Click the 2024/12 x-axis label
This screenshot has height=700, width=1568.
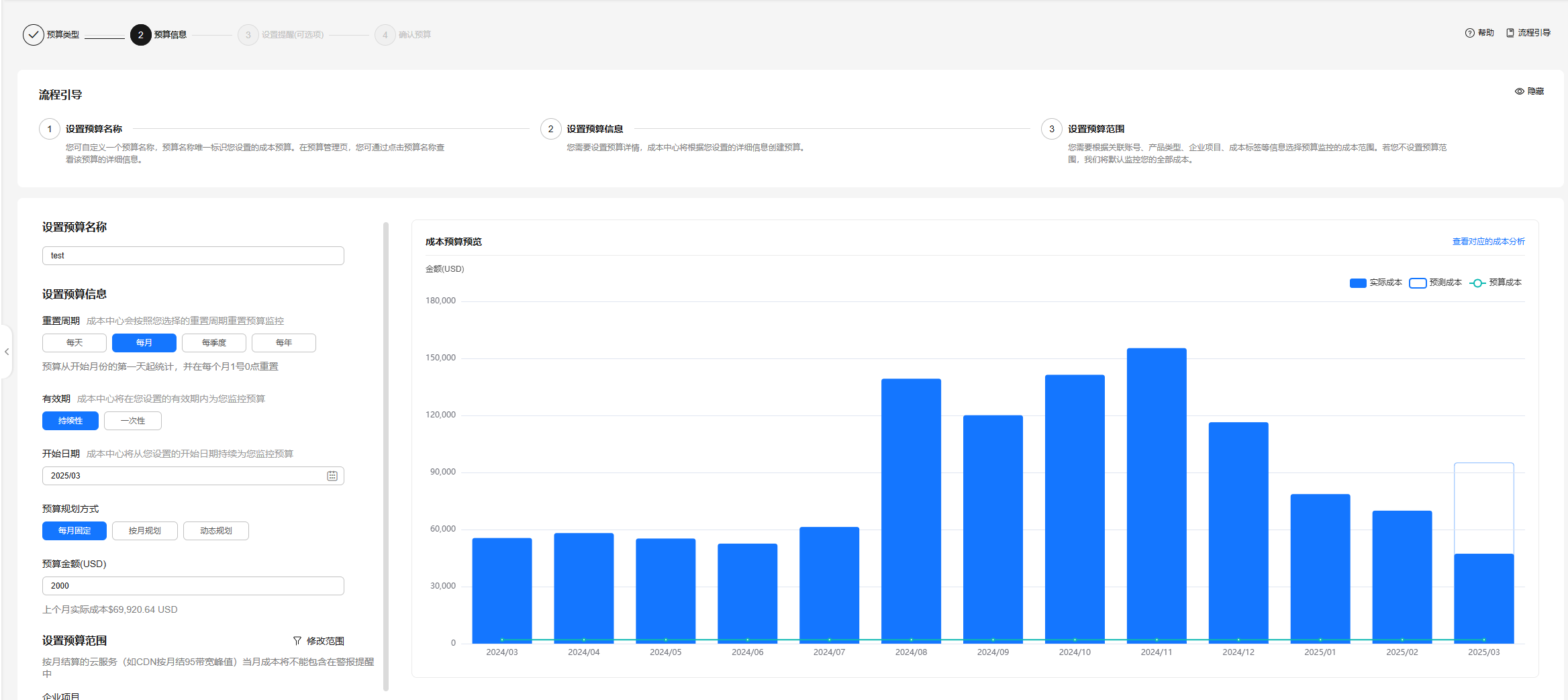1238,652
